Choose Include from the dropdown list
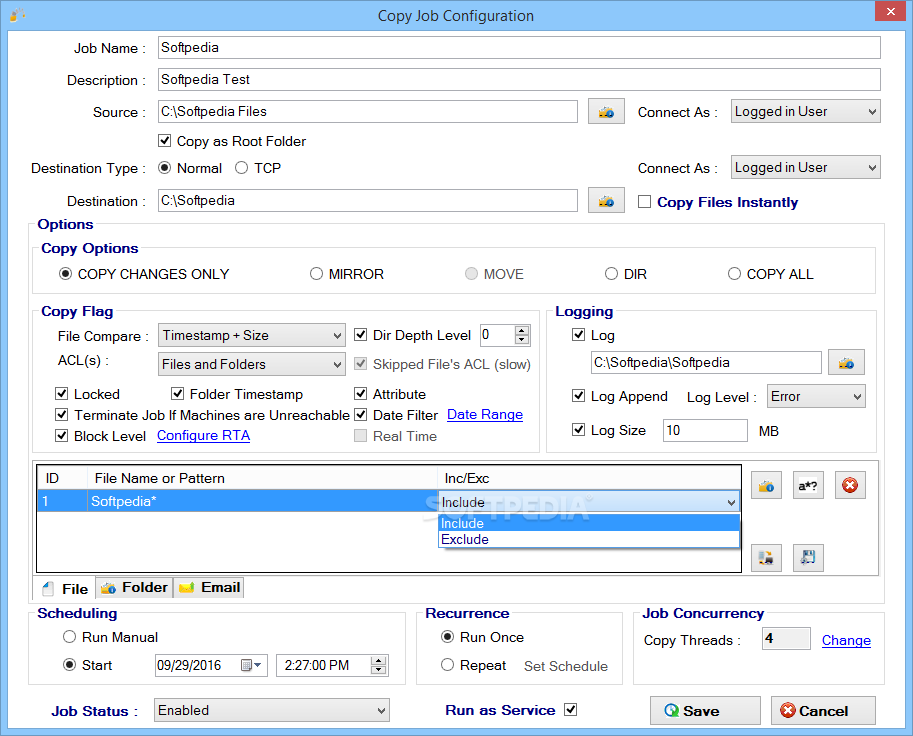This screenshot has width=913, height=736. (589, 523)
